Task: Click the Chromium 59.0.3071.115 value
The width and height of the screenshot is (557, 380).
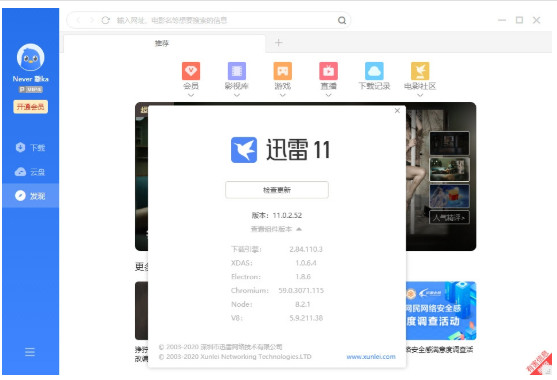Action: click(x=301, y=290)
